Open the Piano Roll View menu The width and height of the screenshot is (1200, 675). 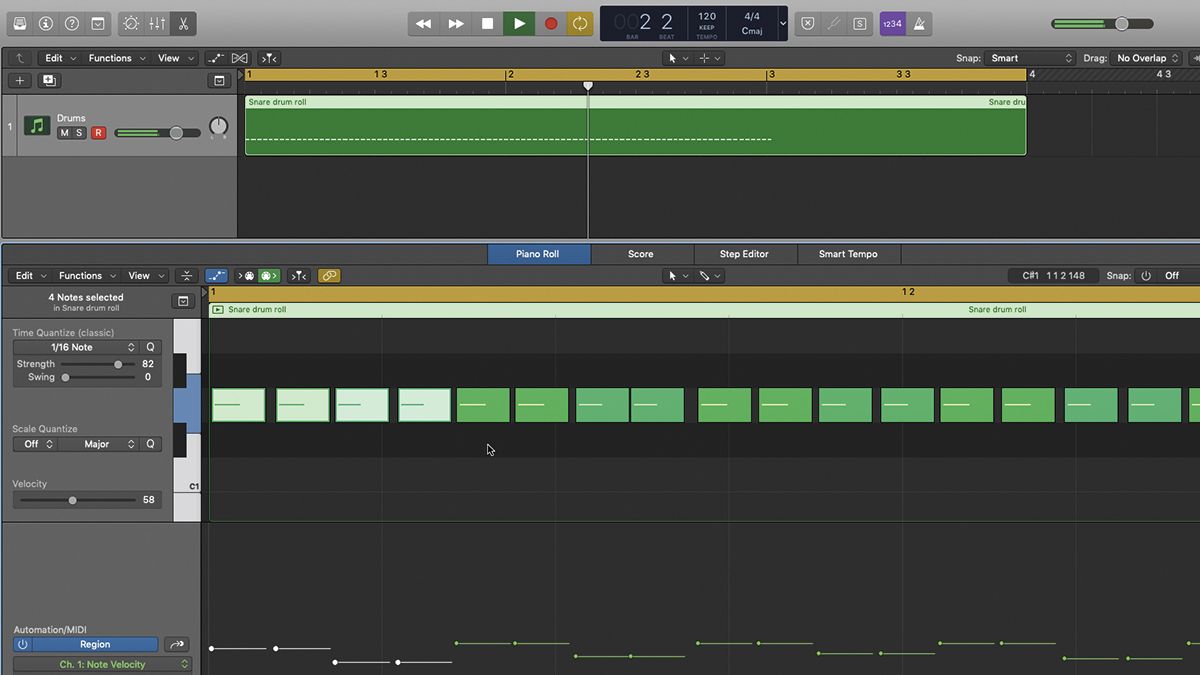tap(145, 276)
